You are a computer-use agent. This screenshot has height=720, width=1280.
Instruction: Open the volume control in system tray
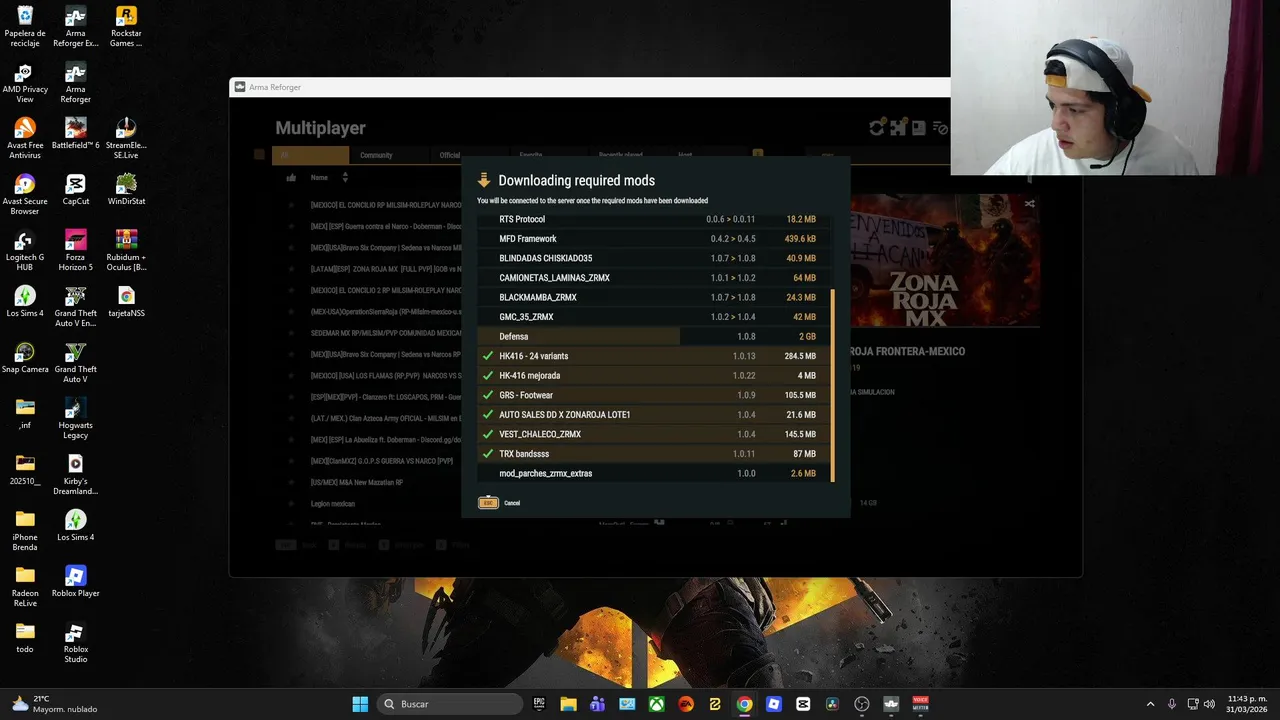point(1209,704)
